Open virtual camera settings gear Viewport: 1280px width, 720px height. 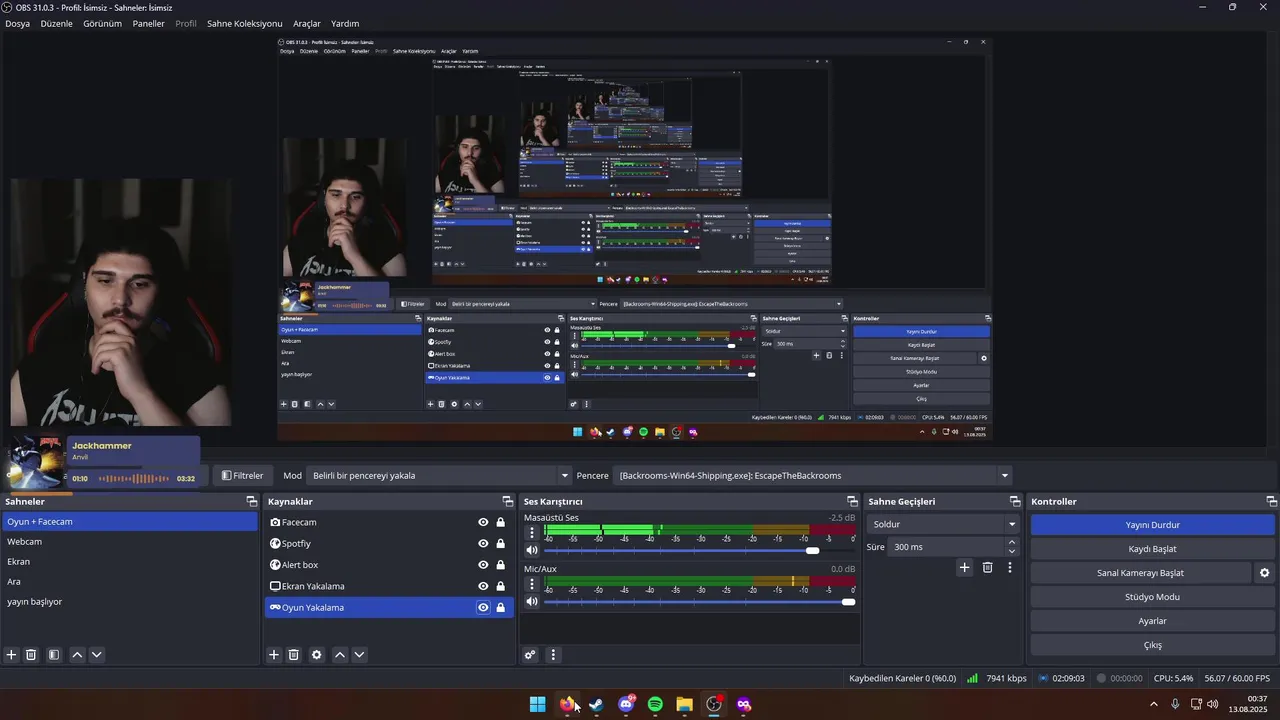coord(1264,573)
